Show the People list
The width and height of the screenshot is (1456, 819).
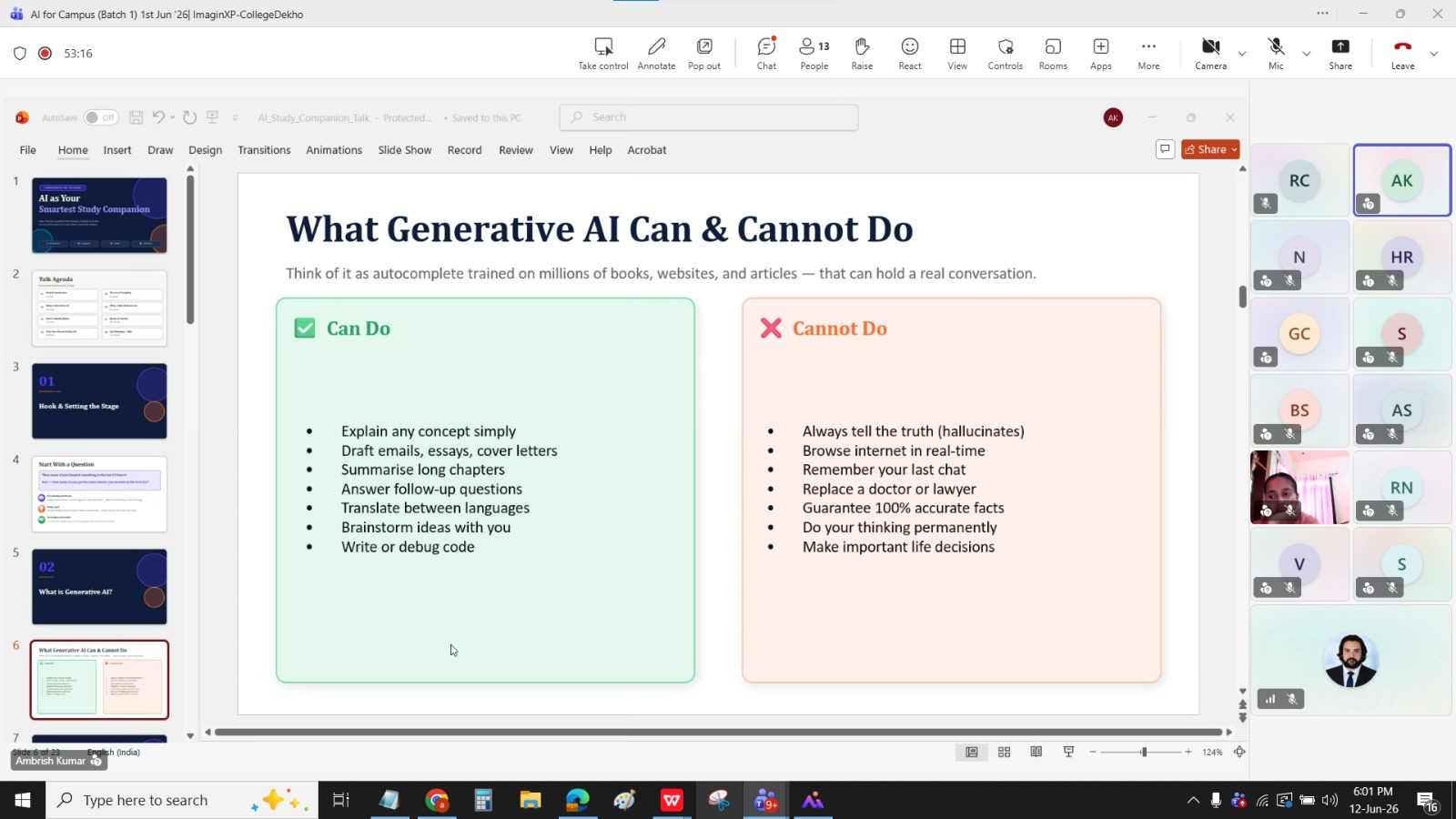click(814, 54)
